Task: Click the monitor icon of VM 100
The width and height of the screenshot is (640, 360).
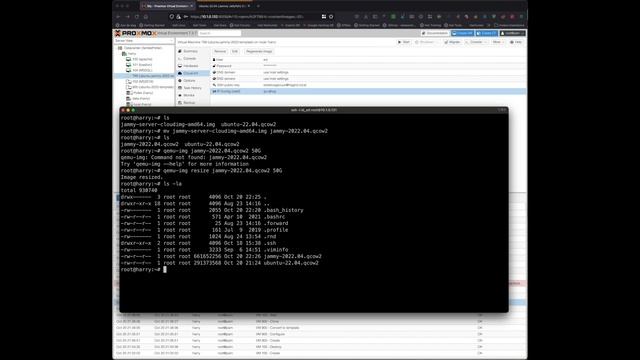Action: (129, 59)
